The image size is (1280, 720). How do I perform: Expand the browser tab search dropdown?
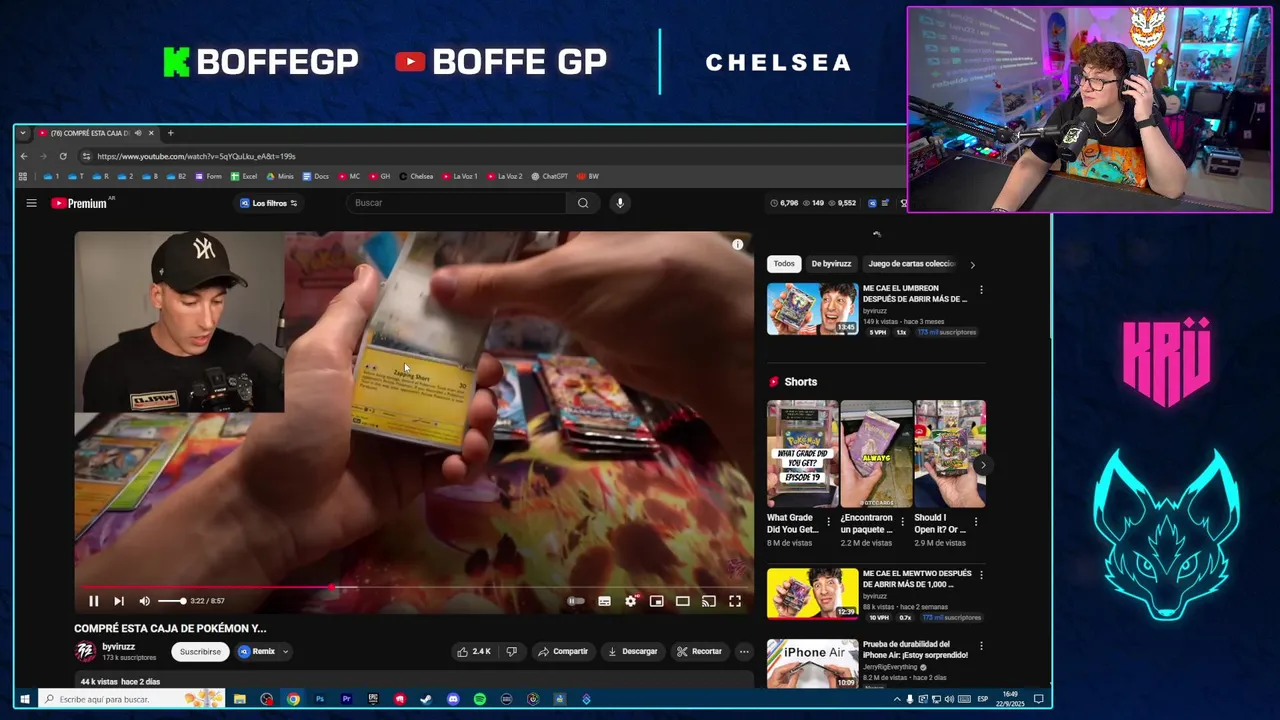point(23,133)
